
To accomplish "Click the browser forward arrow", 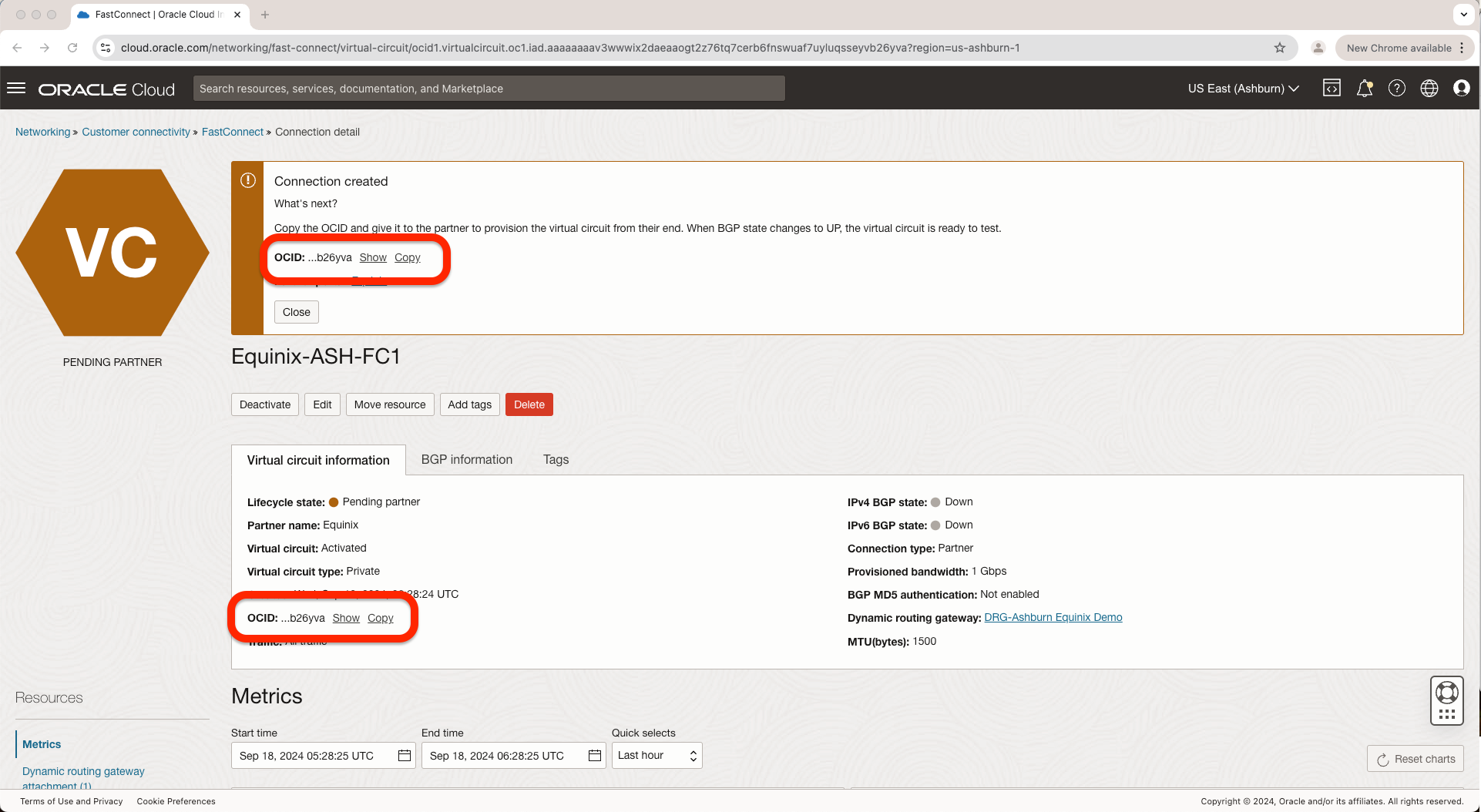I will pos(45,48).
